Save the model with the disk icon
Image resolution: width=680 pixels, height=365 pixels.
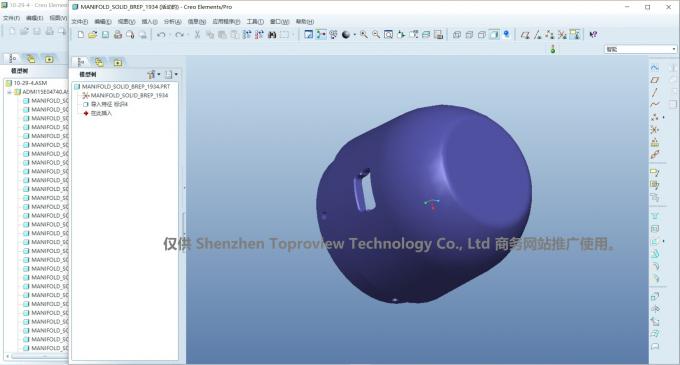click(x=105, y=35)
